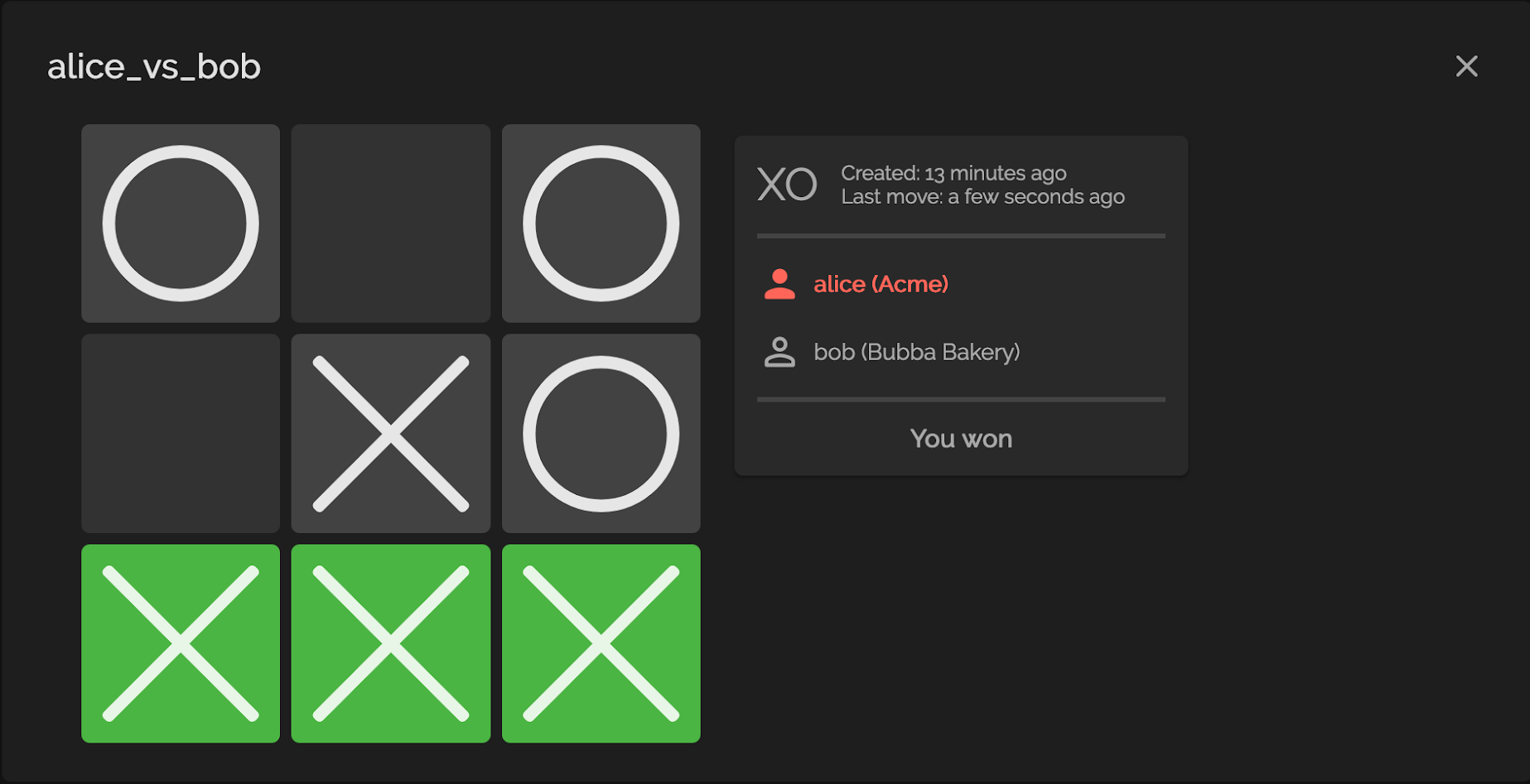Click the top-left O cell
The width and height of the screenshot is (1530, 784).
pyautogui.click(x=181, y=224)
